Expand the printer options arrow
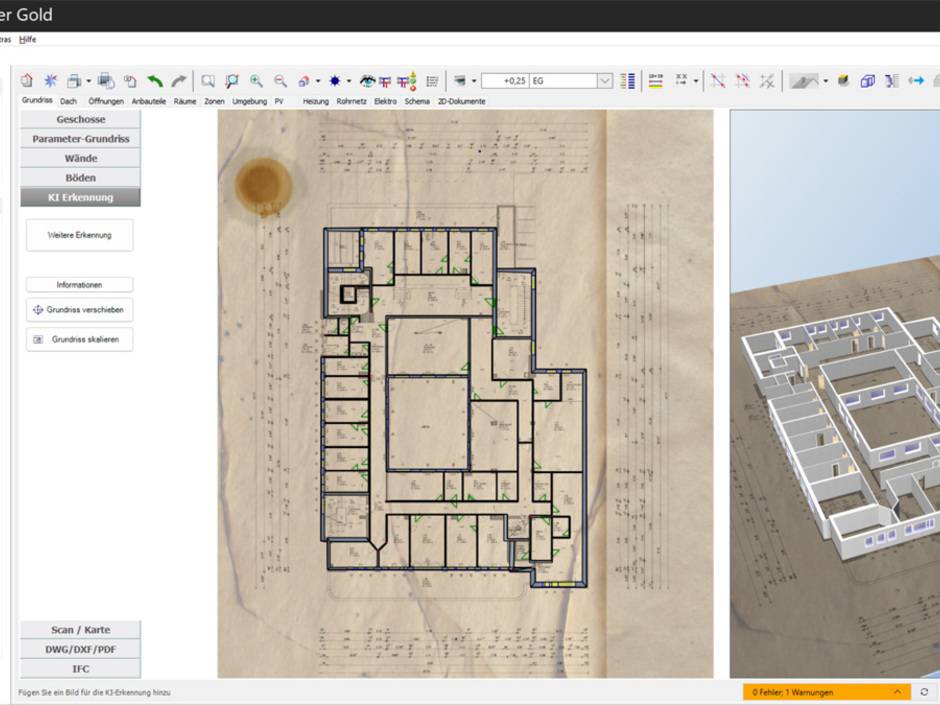The image size is (940, 705). [89, 81]
